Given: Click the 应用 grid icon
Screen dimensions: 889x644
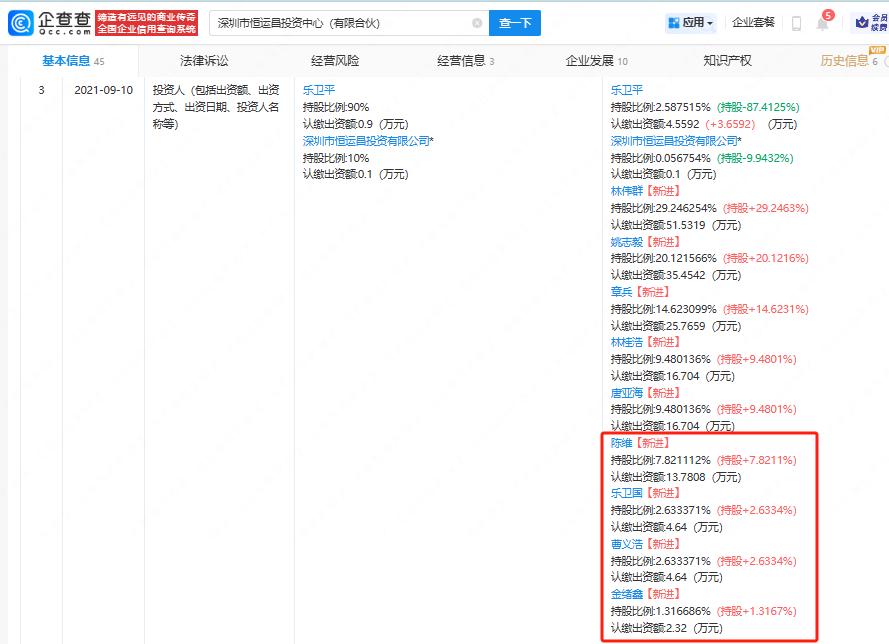Looking at the screenshot, I should pyautogui.click(x=673, y=22).
